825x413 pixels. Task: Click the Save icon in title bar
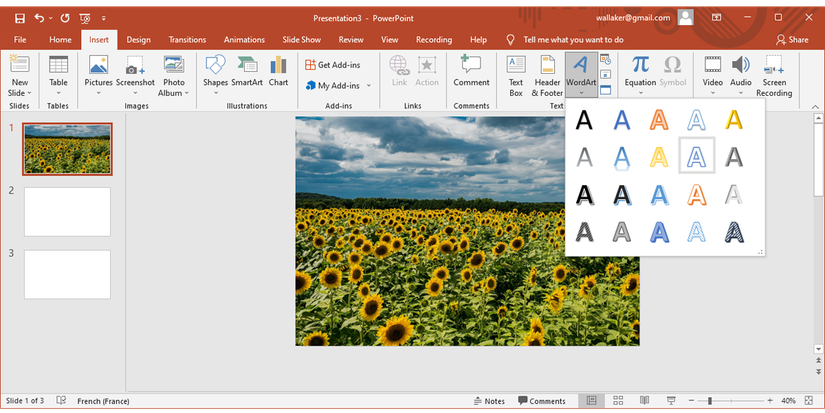coord(20,18)
